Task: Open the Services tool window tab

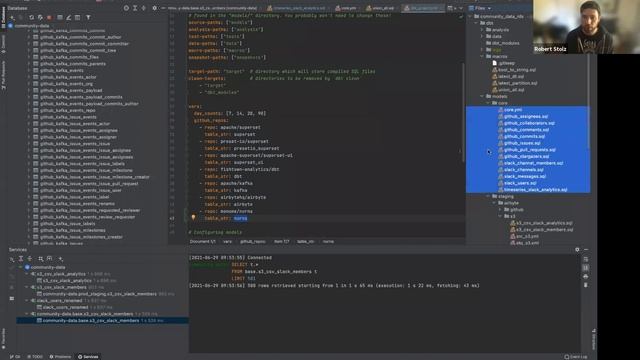Action: coord(88,357)
